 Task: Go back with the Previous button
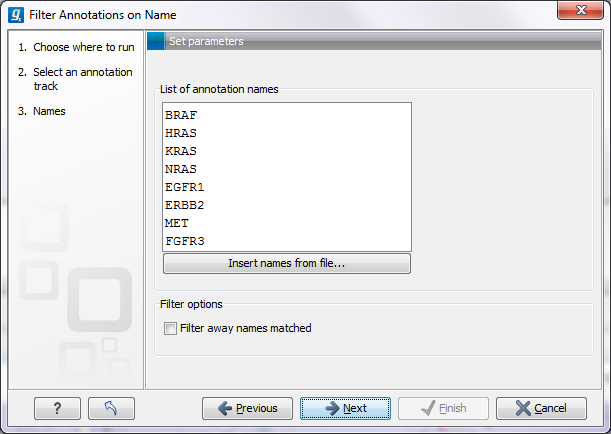pos(247,408)
